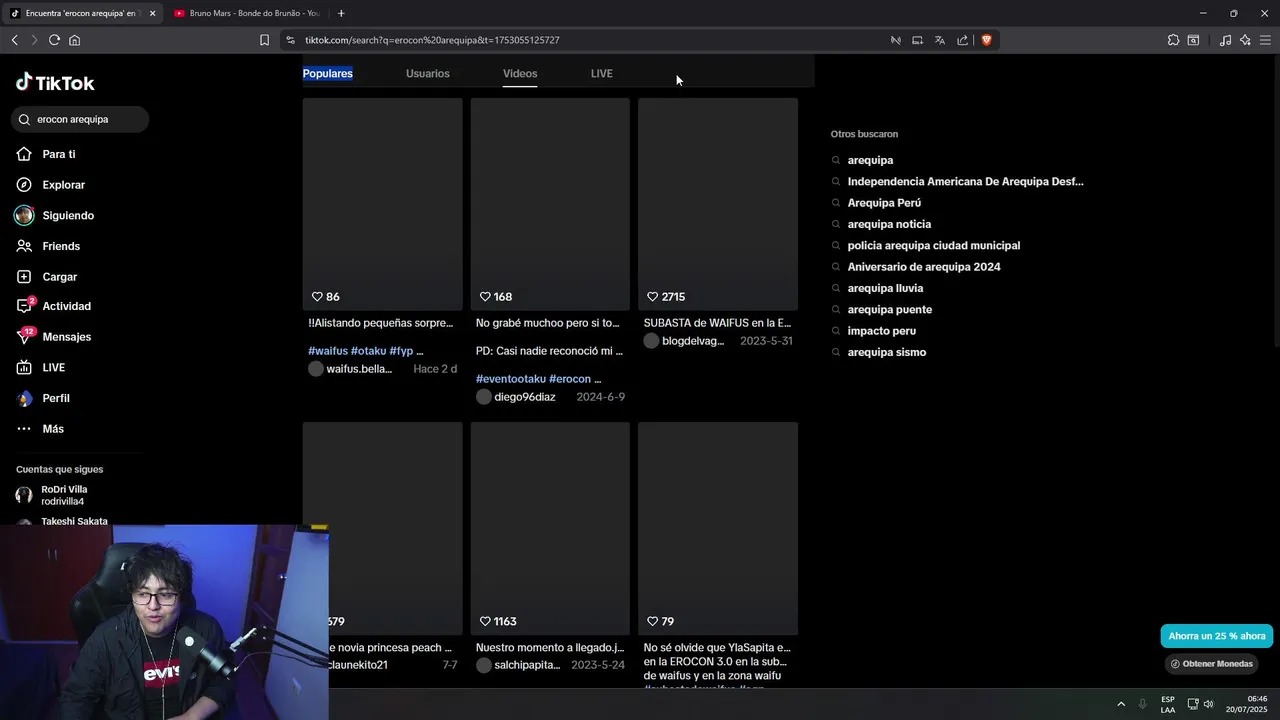
Task: Select the LIVE search results tab
Action: point(601,73)
